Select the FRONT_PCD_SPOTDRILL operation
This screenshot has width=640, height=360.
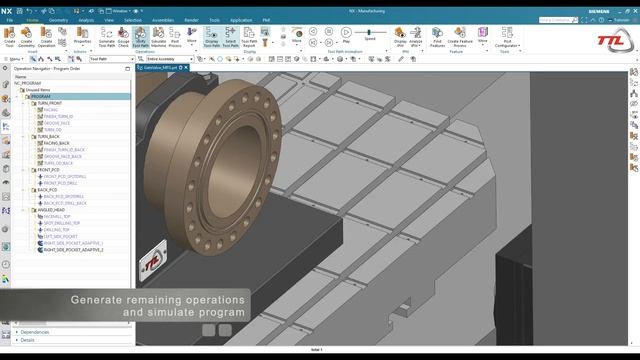[64, 177]
